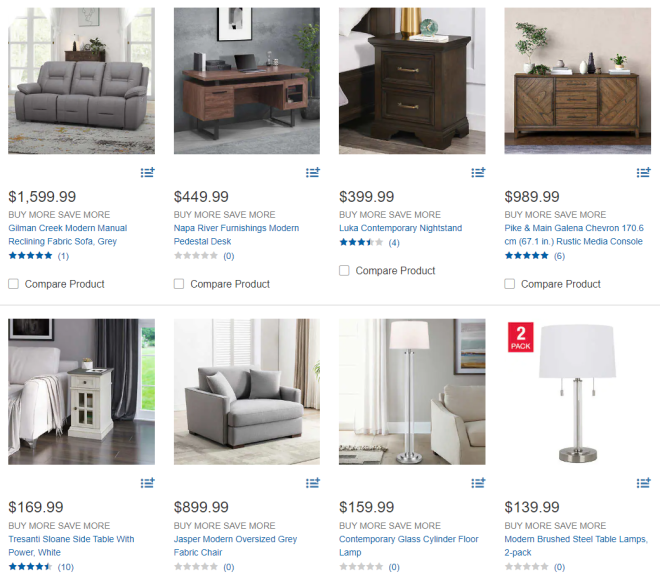Click add-to-list icon for Napa River desk
Image resolution: width=660 pixels, height=579 pixels.
point(313,172)
